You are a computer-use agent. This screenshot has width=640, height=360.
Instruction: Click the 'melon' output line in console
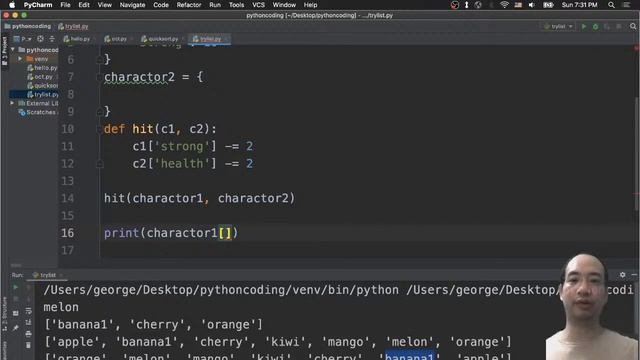61,307
